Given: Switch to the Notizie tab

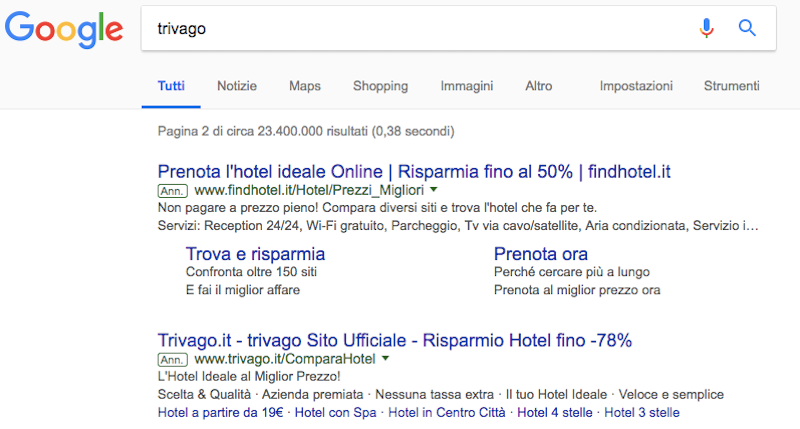Looking at the screenshot, I should point(237,86).
